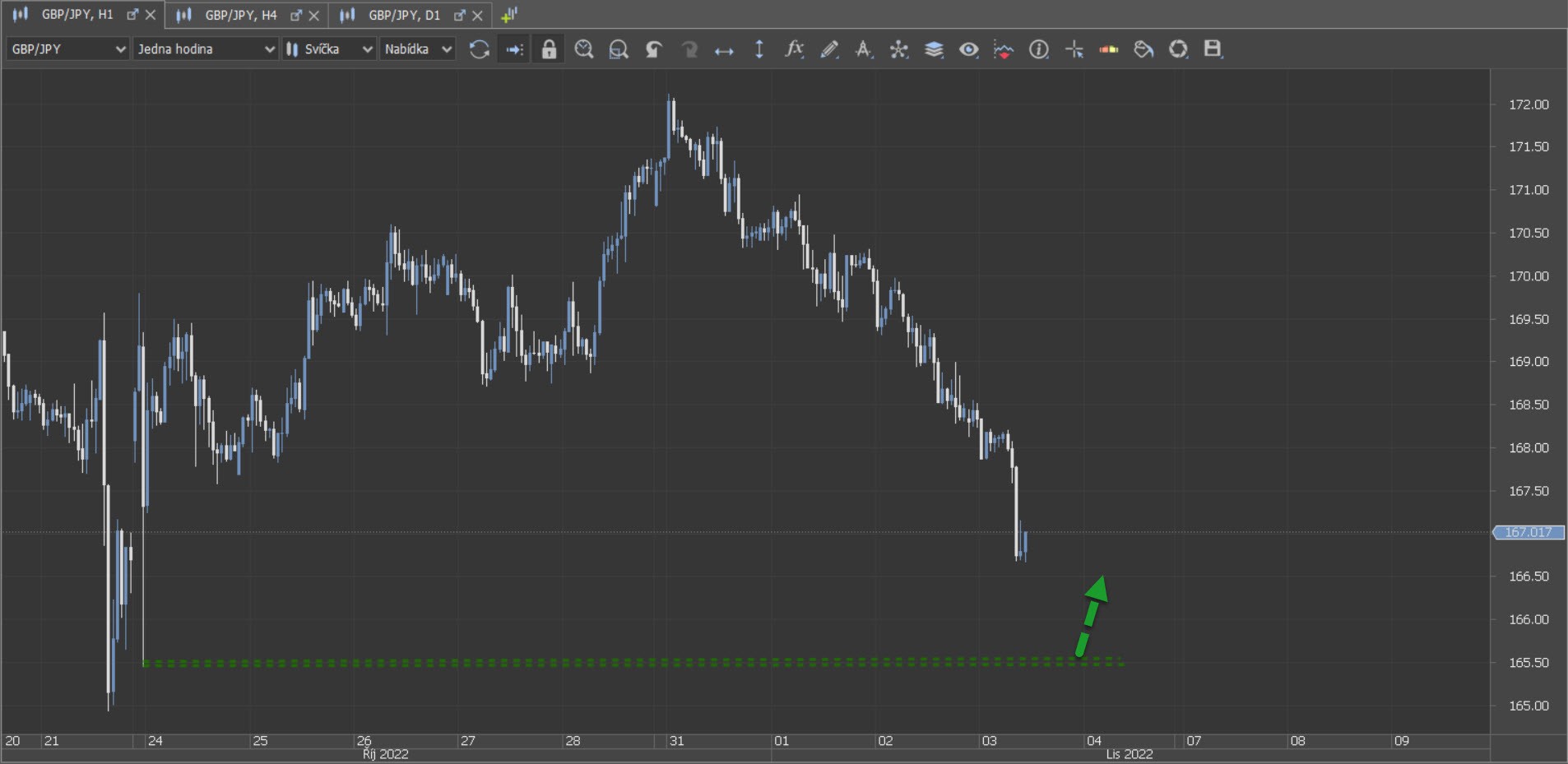Select the zoom by time tool
Screen dimensions: 1568x764
tap(583, 49)
